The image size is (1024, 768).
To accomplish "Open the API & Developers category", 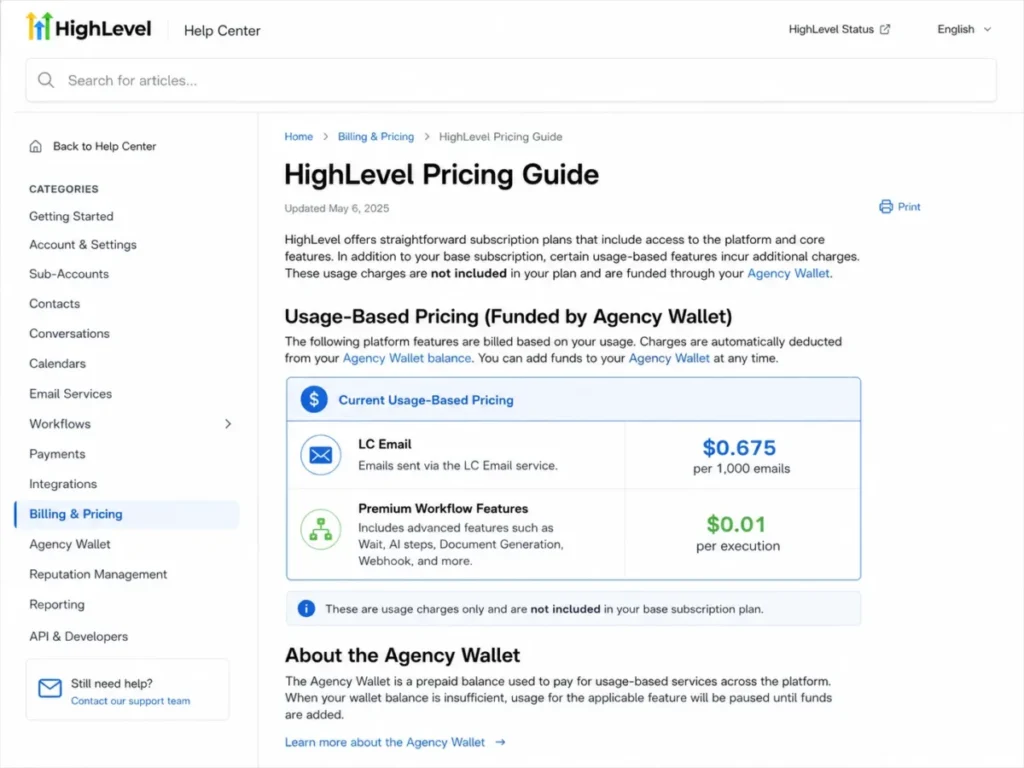I will click(78, 636).
